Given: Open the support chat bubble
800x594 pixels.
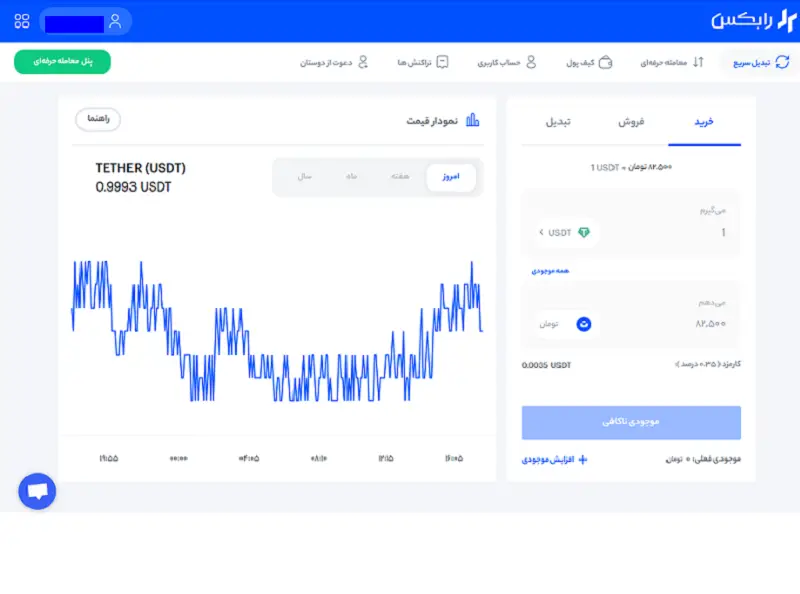Looking at the screenshot, I should click(37, 491).
